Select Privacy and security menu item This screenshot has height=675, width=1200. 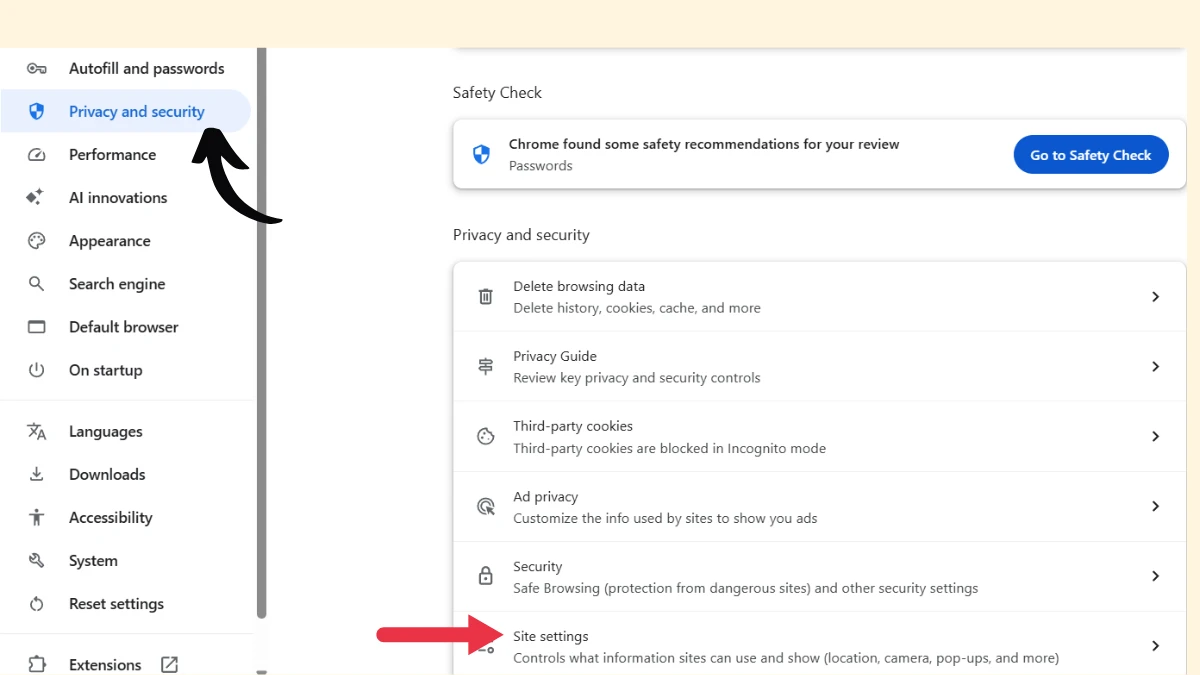coord(125,111)
